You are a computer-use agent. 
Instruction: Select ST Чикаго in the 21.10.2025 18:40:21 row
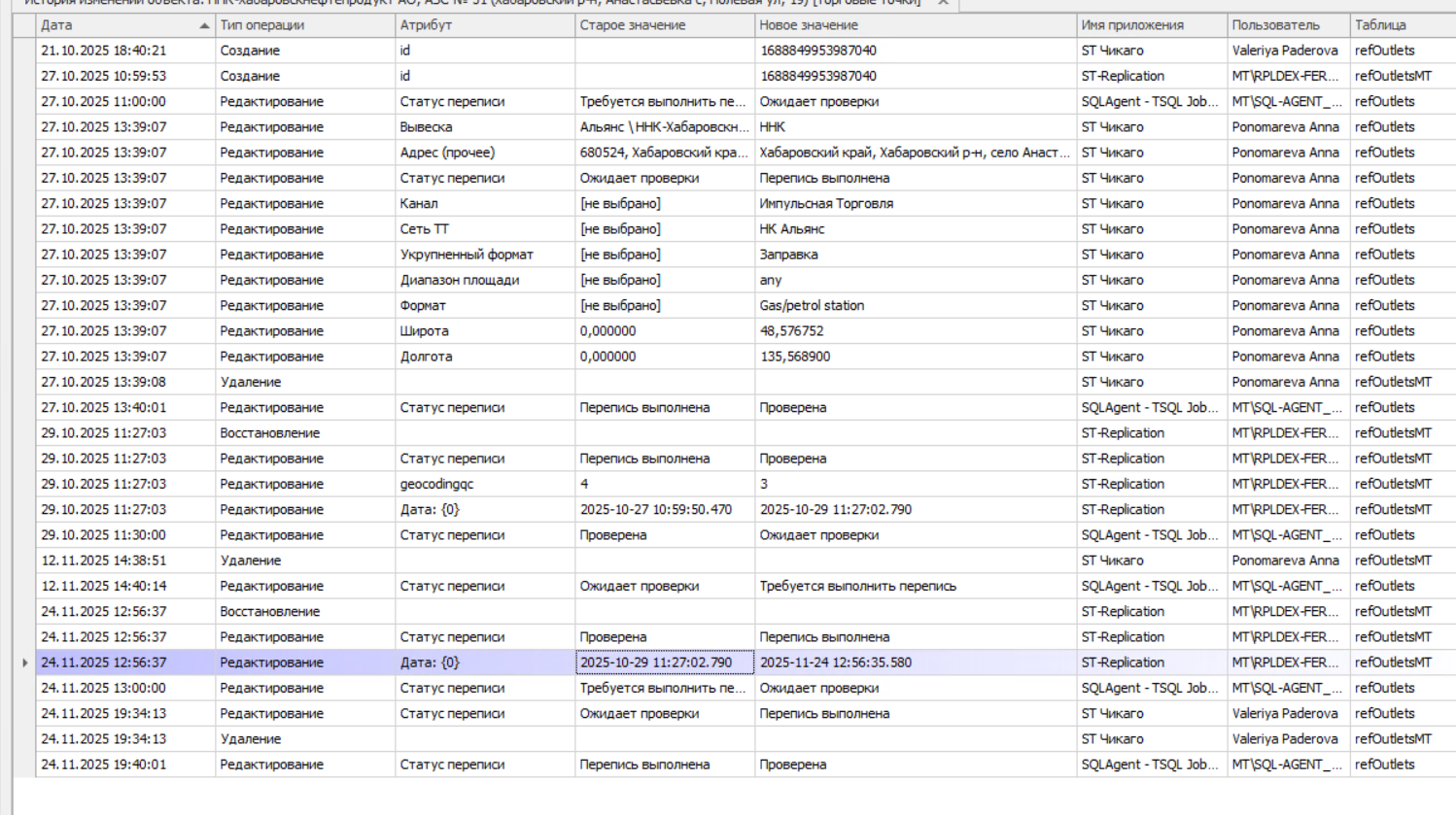click(1152, 51)
